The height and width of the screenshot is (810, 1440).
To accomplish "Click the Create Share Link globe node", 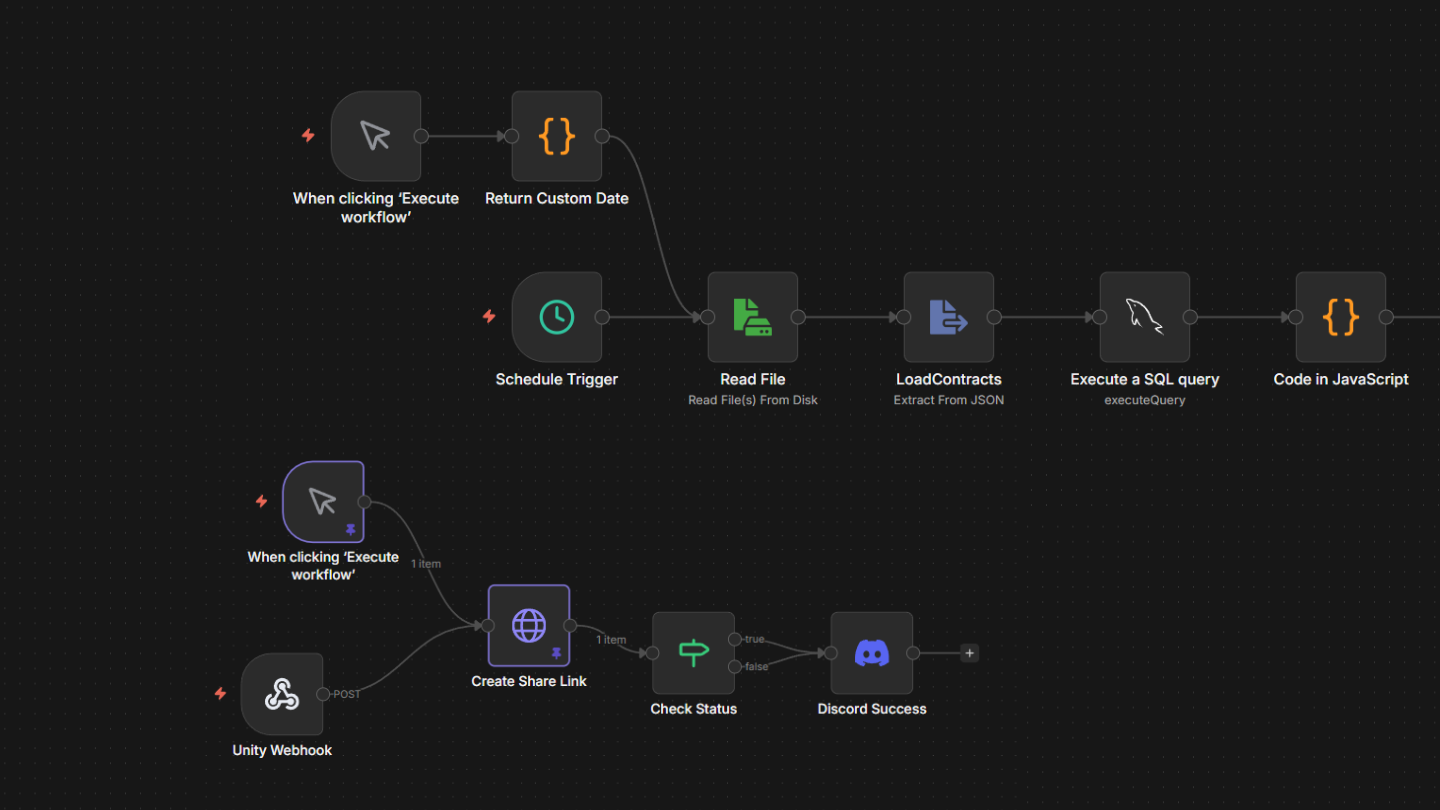I will tap(529, 625).
